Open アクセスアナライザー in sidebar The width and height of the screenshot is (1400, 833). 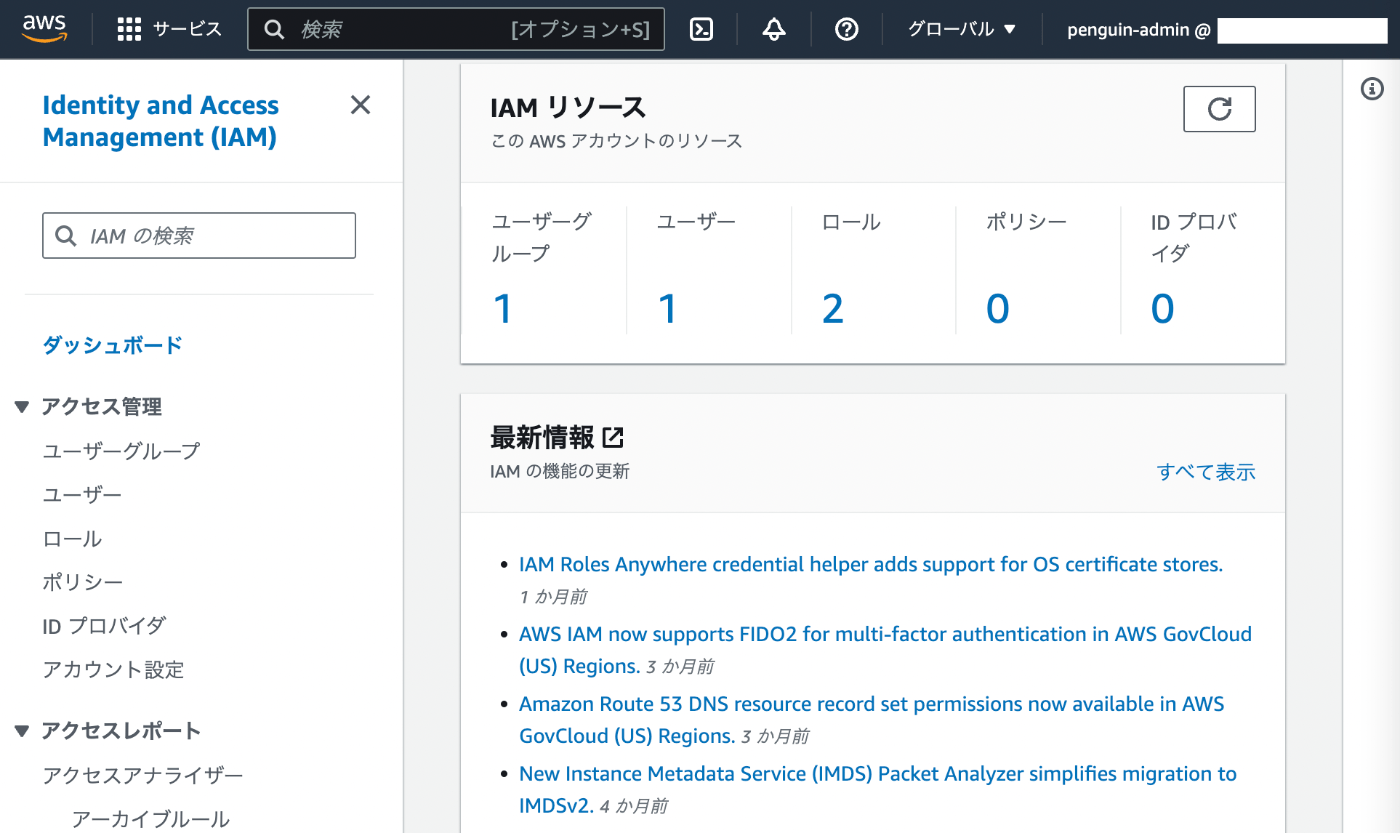pyautogui.click(x=143, y=775)
